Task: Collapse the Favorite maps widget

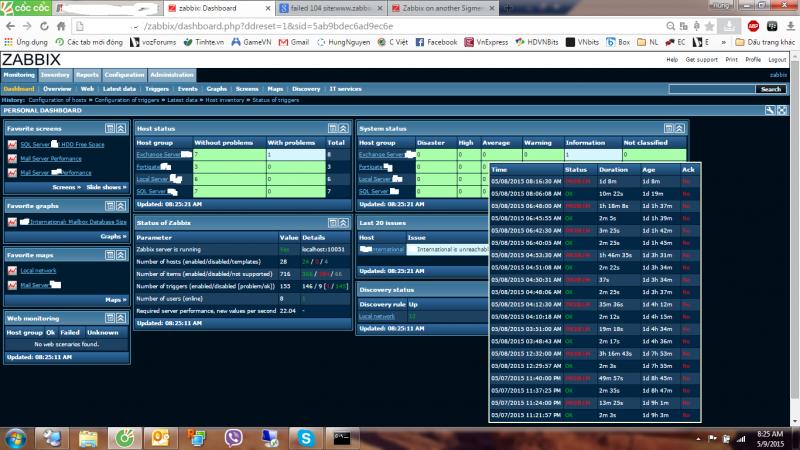Action: [x=121, y=255]
